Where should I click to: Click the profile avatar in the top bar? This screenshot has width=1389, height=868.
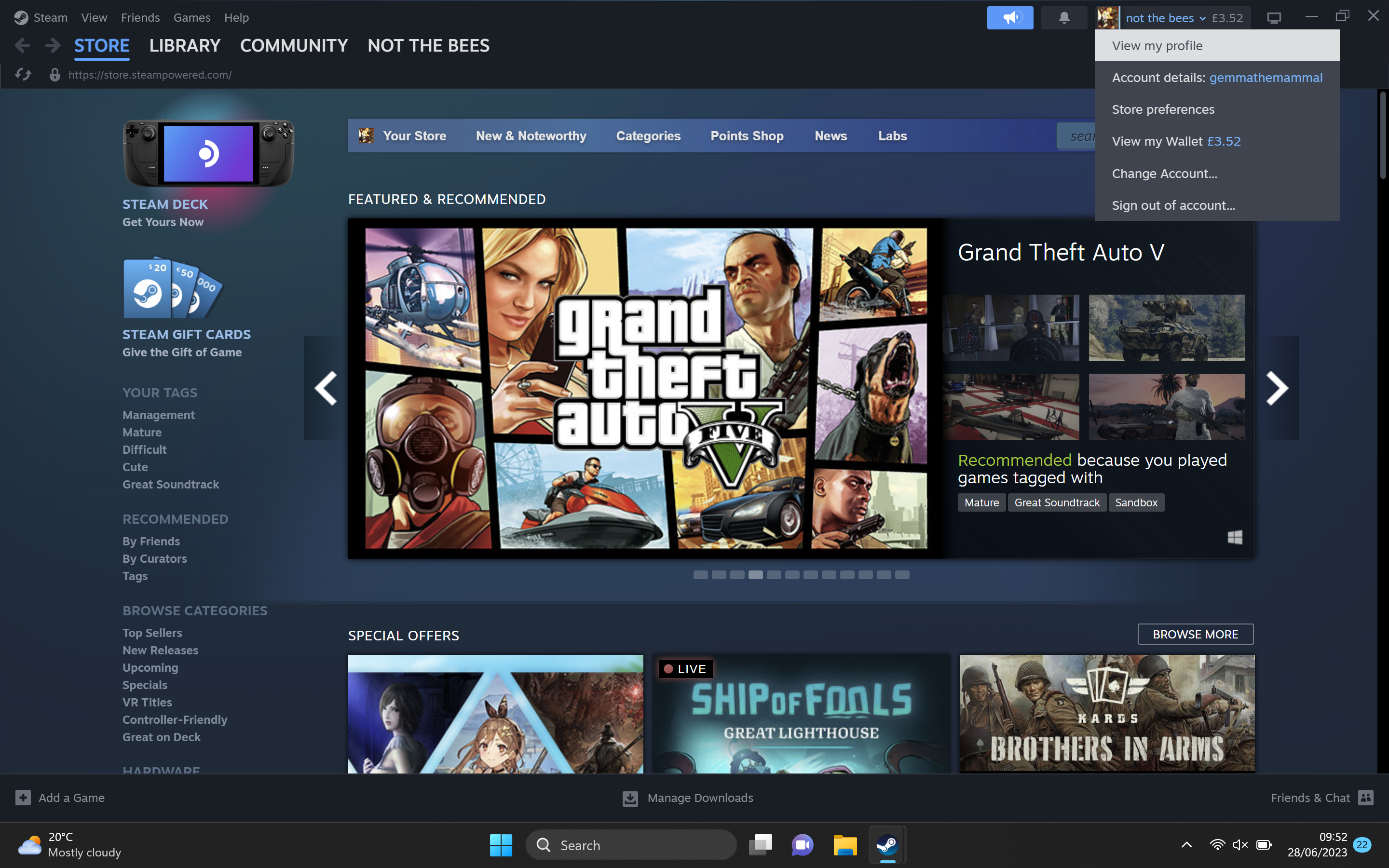coord(1107,18)
